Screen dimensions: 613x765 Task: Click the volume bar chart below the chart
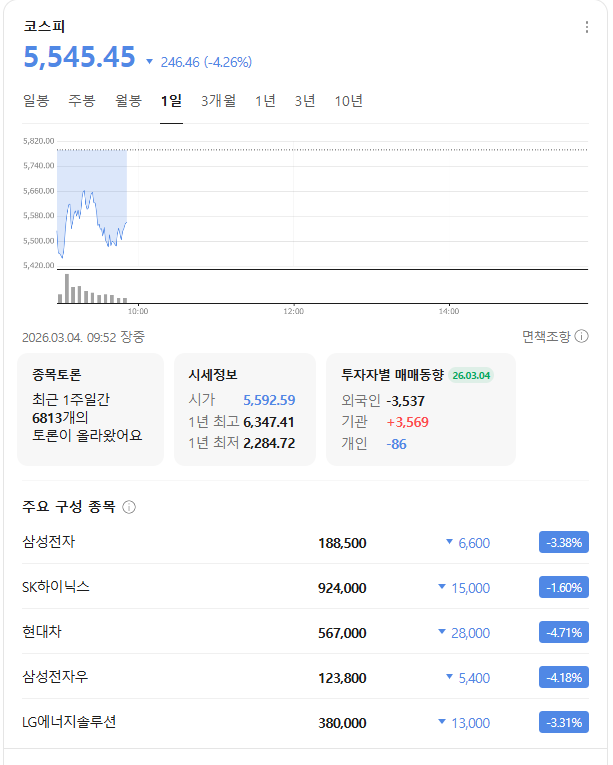pos(322,288)
